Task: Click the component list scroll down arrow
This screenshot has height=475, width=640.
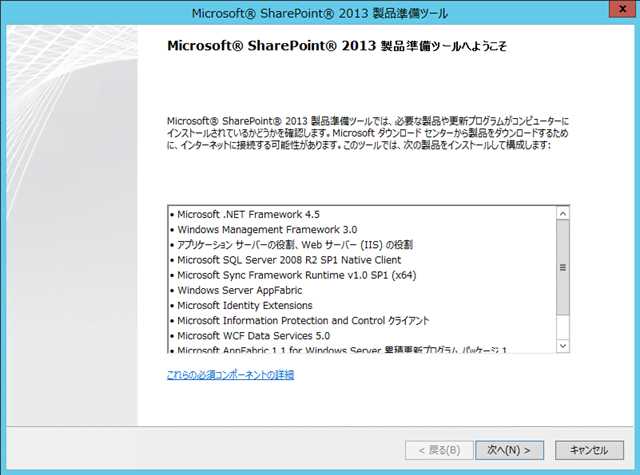Action: tap(563, 345)
